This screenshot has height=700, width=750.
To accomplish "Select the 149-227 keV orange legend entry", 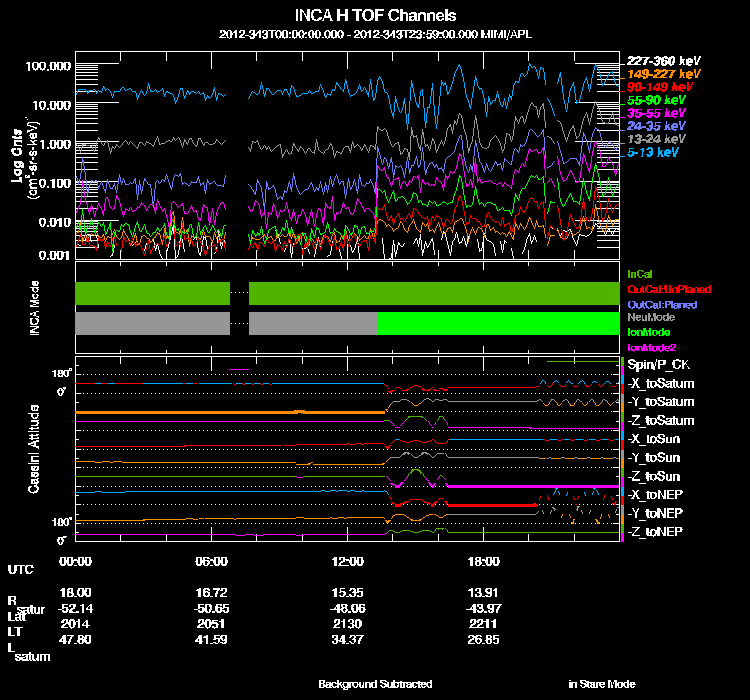I will click(660, 74).
